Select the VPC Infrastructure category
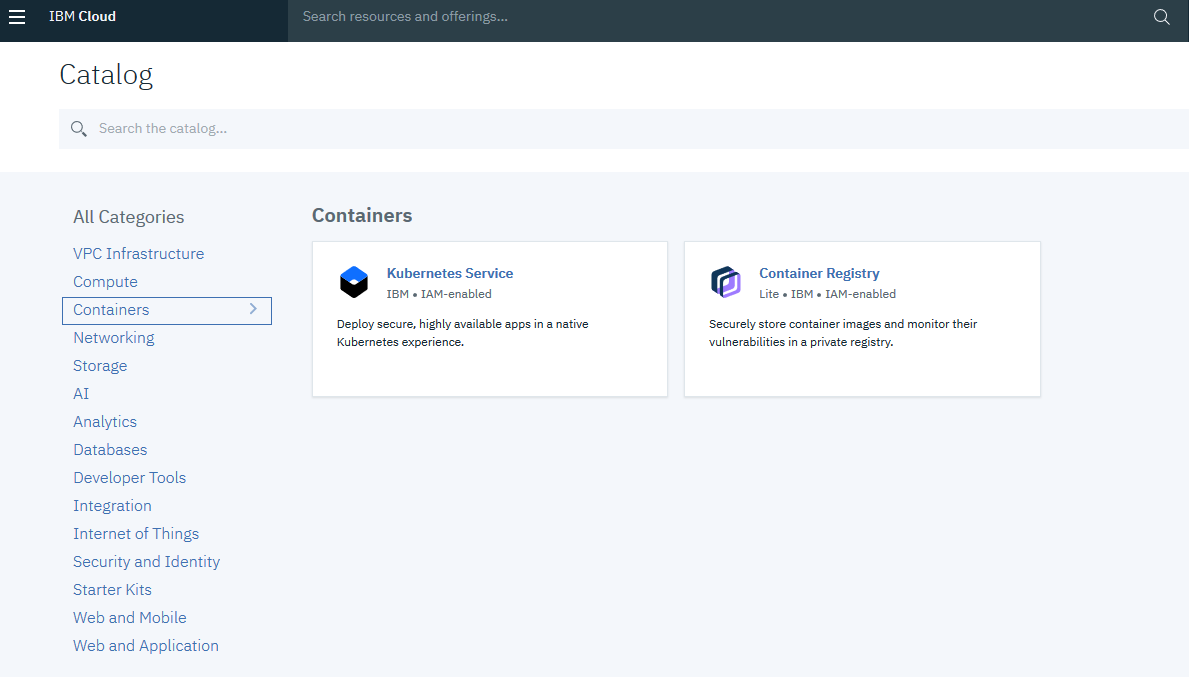This screenshot has width=1189, height=677. pos(138,254)
